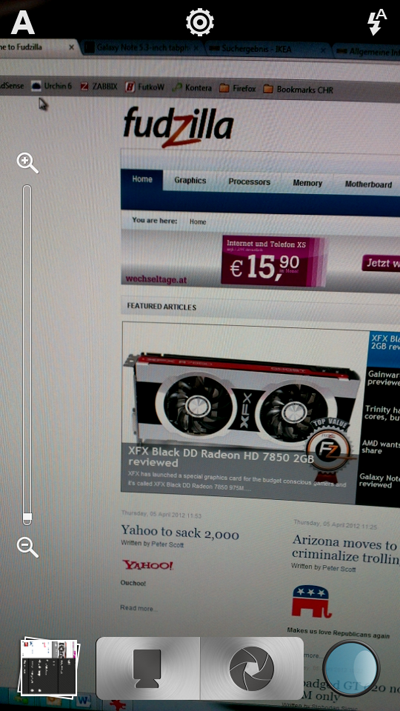Click Read more under the Yahoo article
The image size is (400, 711).
(x=138, y=608)
